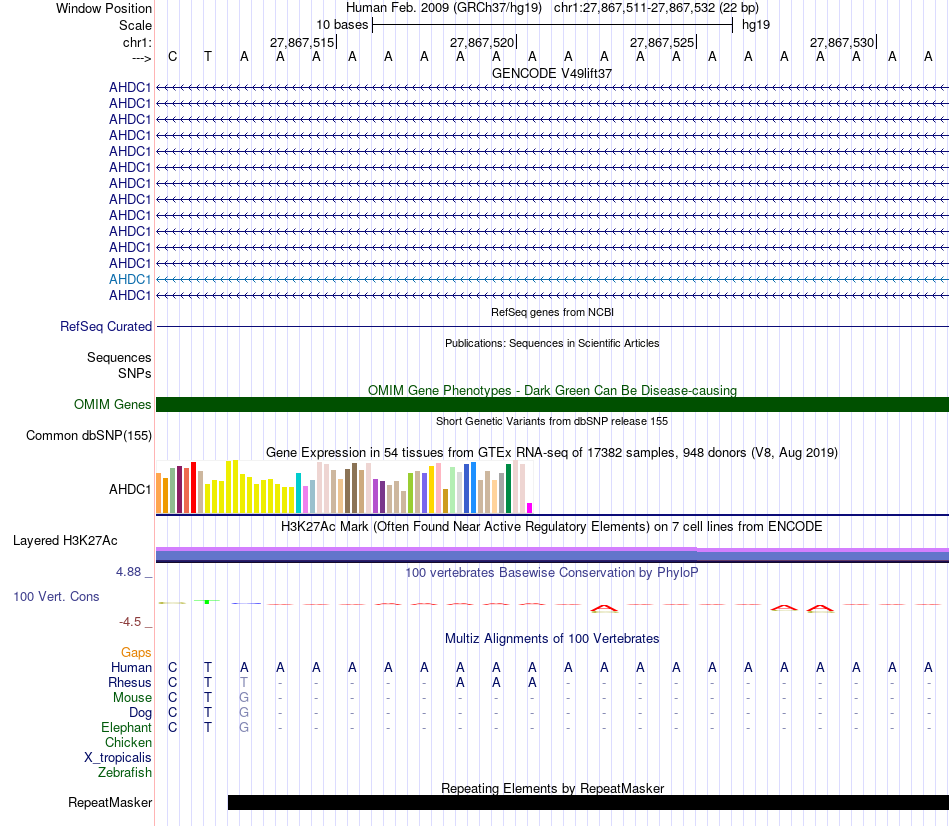
Task: Open Publications: Sequences in Scientific Articles title
Action: [x=552, y=343]
